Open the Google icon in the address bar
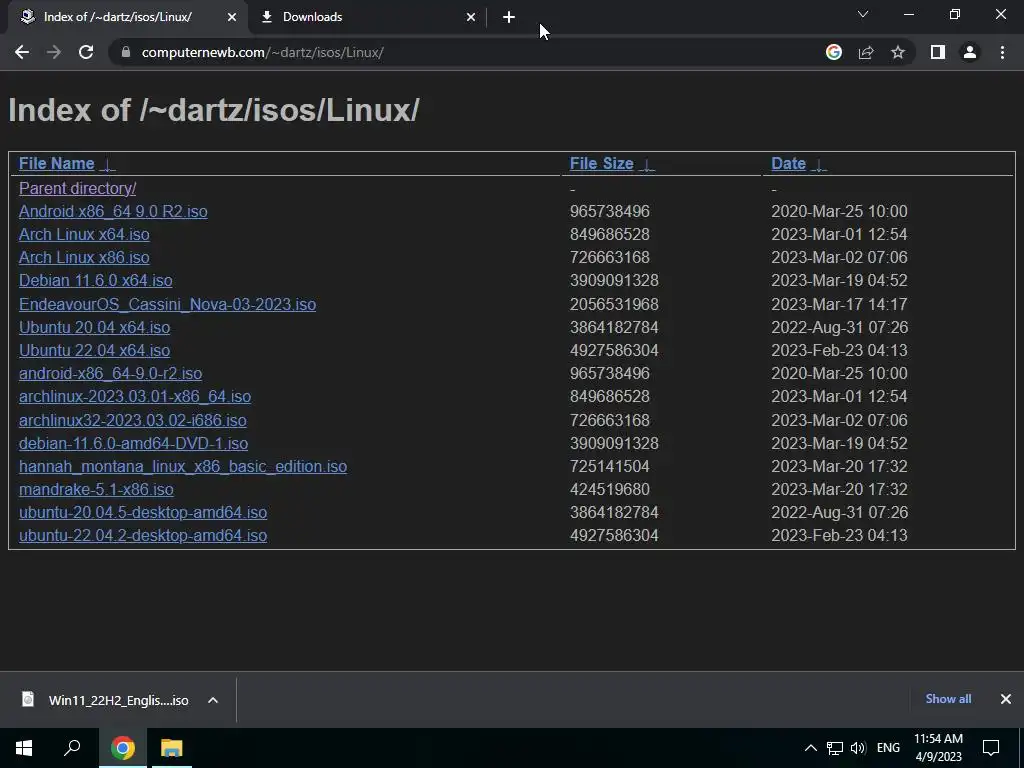The height and width of the screenshot is (768, 1024). click(833, 52)
